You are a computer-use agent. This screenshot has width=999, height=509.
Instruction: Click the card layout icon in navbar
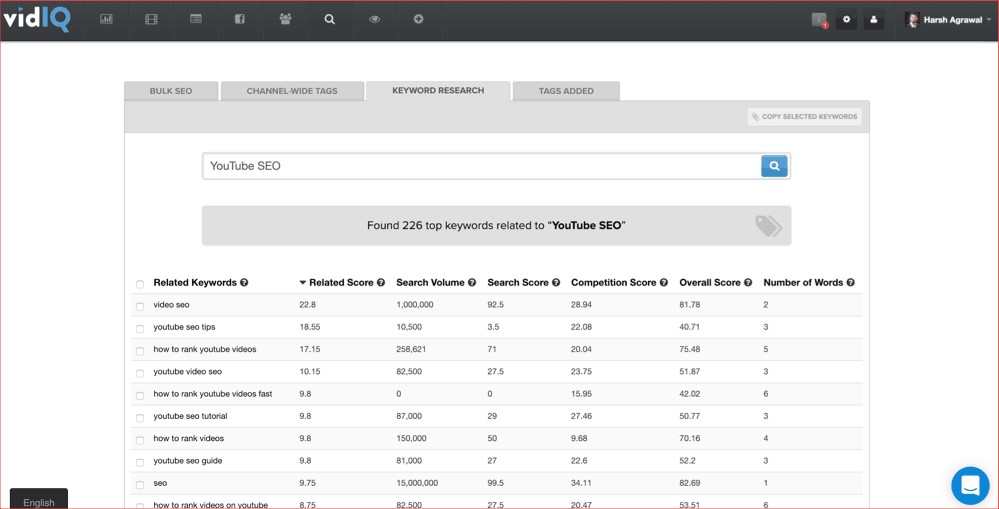196,20
